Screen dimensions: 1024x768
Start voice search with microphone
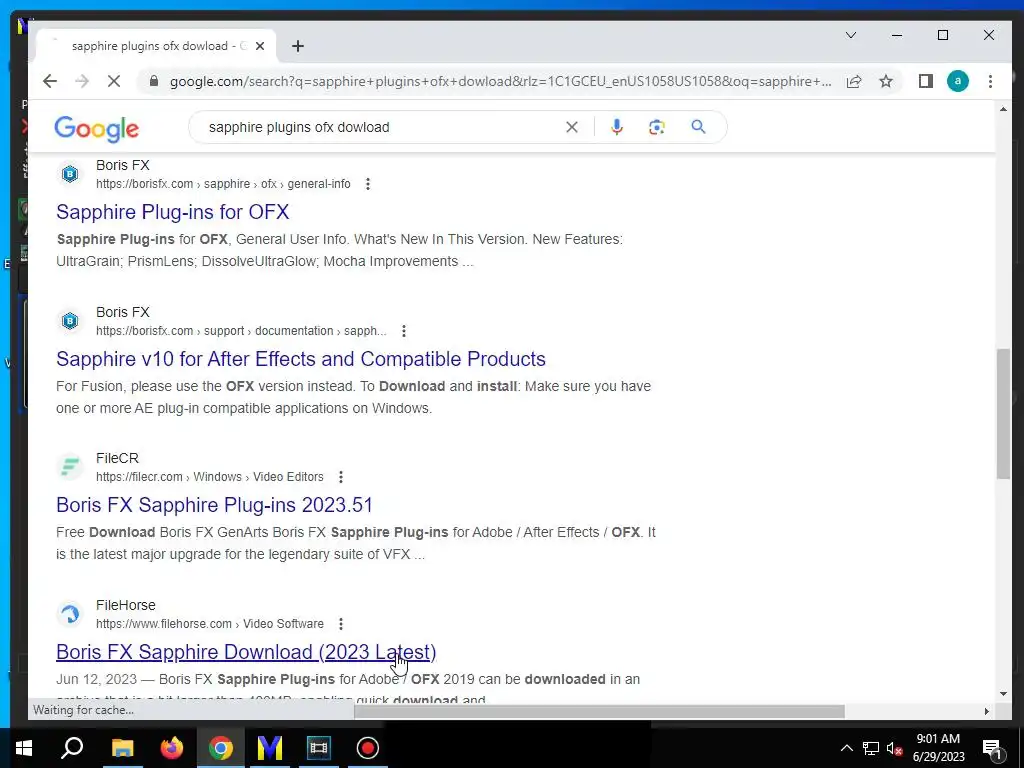click(616, 127)
